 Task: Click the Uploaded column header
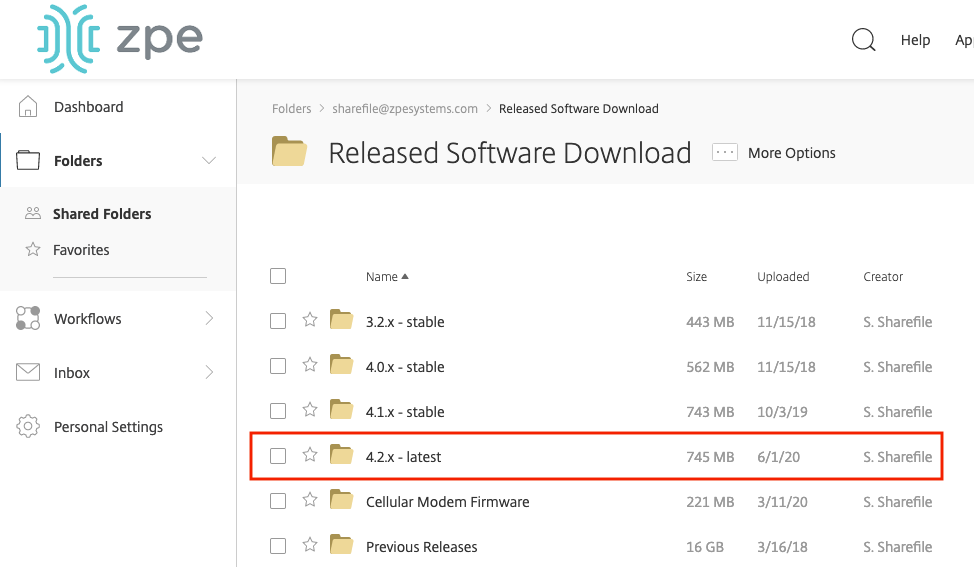(783, 276)
